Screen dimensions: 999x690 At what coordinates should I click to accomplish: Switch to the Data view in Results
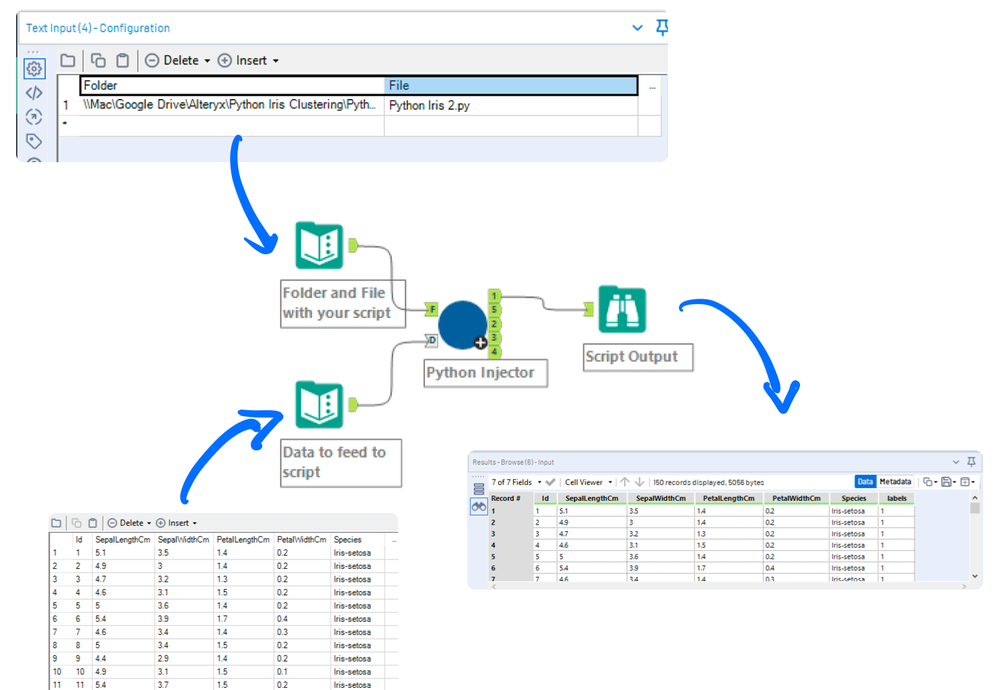[865, 482]
